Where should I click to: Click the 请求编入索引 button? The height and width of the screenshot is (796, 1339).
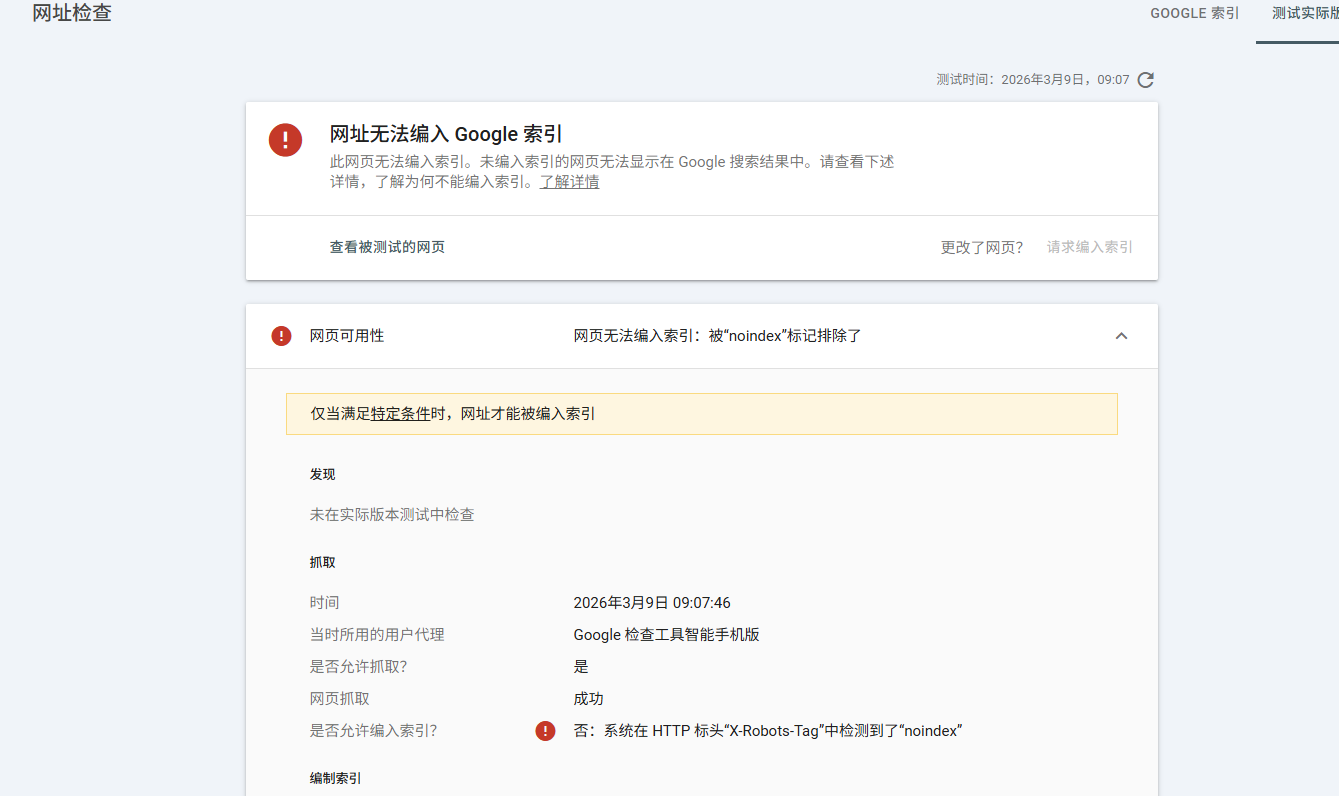click(x=1090, y=247)
